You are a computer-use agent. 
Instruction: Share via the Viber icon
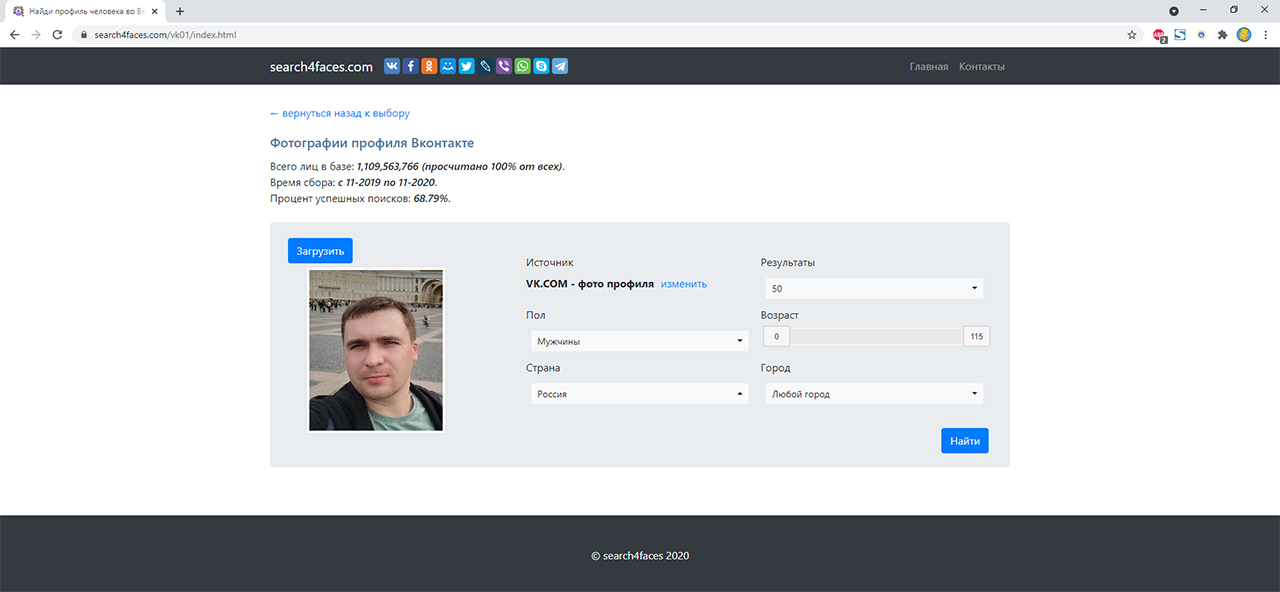(x=504, y=66)
